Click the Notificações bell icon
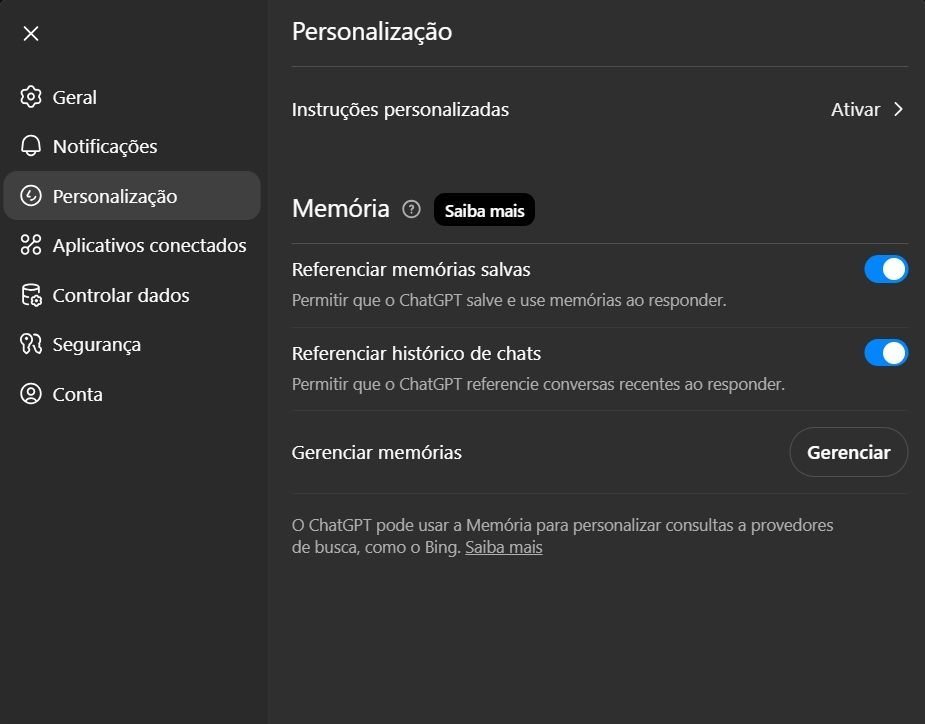Screen dimensions: 925x724 tap(31, 146)
